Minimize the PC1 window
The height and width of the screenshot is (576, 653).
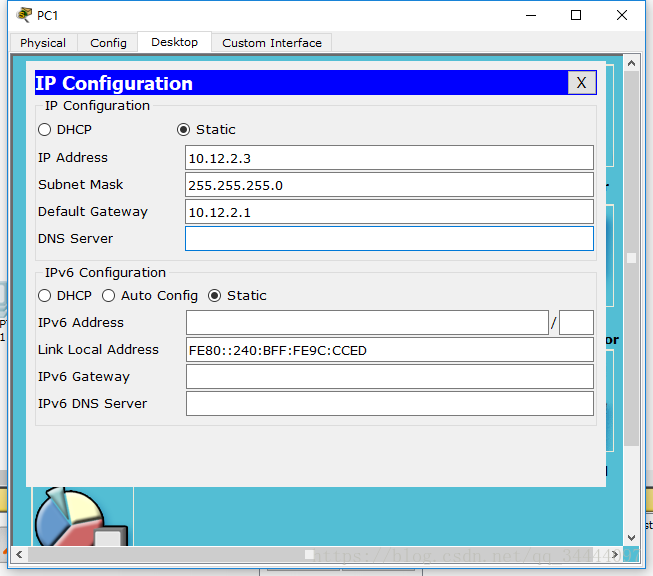pos(531,15)
